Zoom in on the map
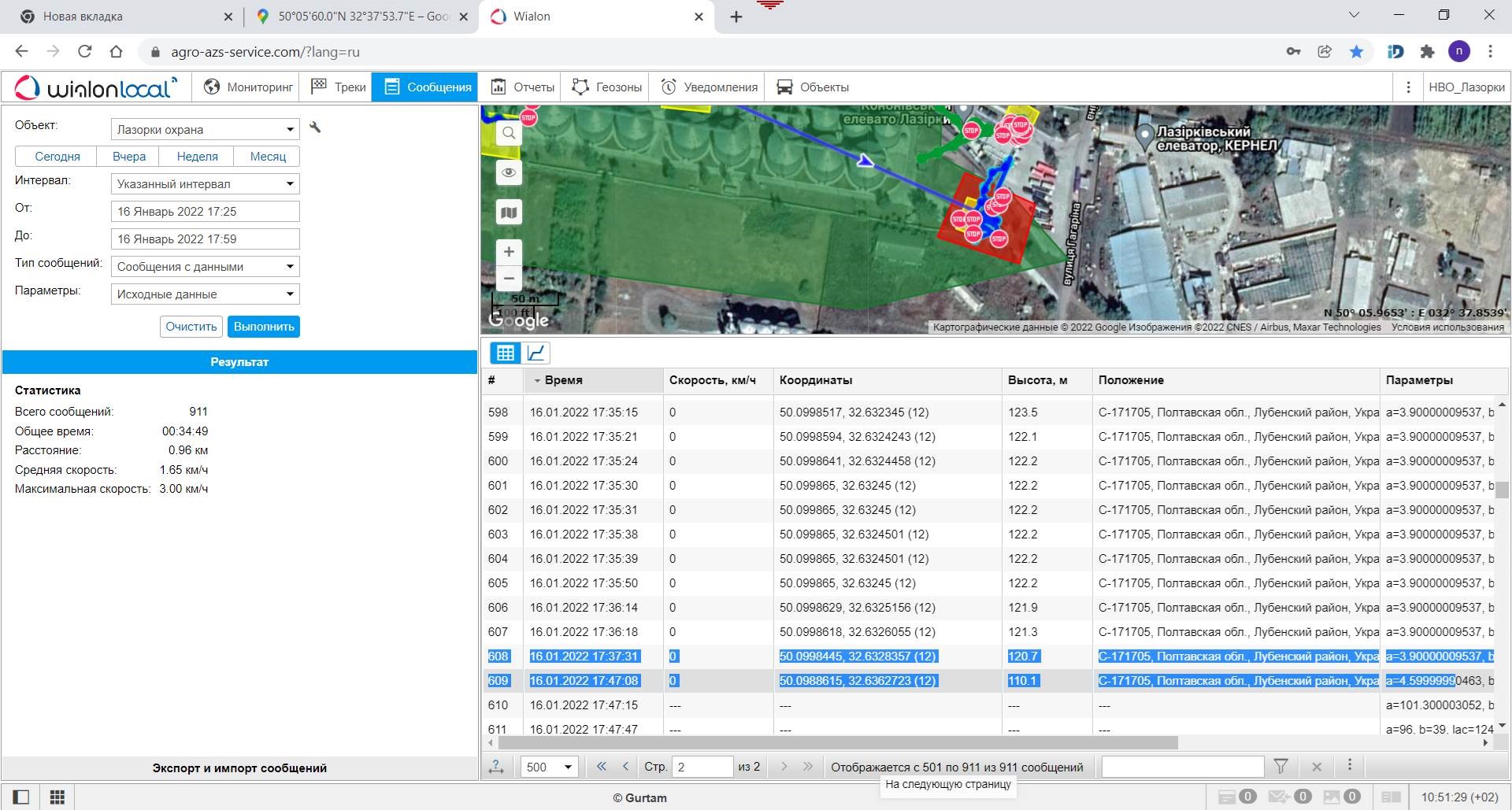 509,252
